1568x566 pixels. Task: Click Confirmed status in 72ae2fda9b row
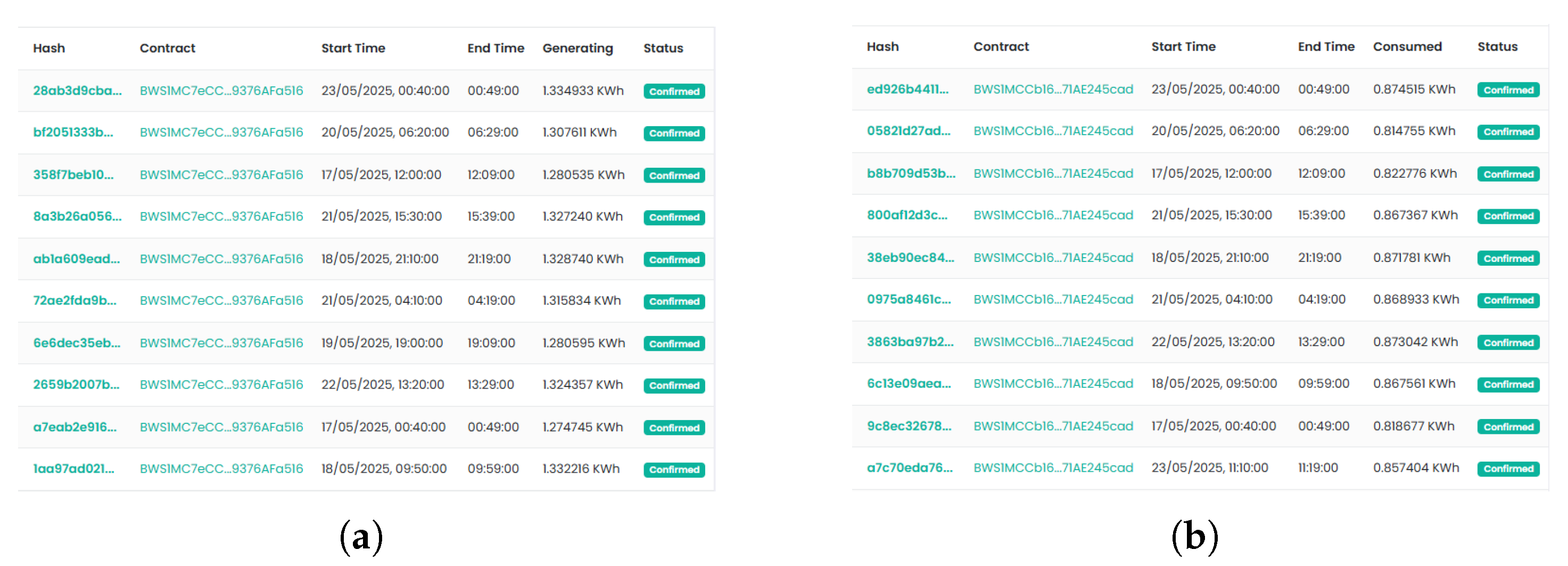(674, 301)
